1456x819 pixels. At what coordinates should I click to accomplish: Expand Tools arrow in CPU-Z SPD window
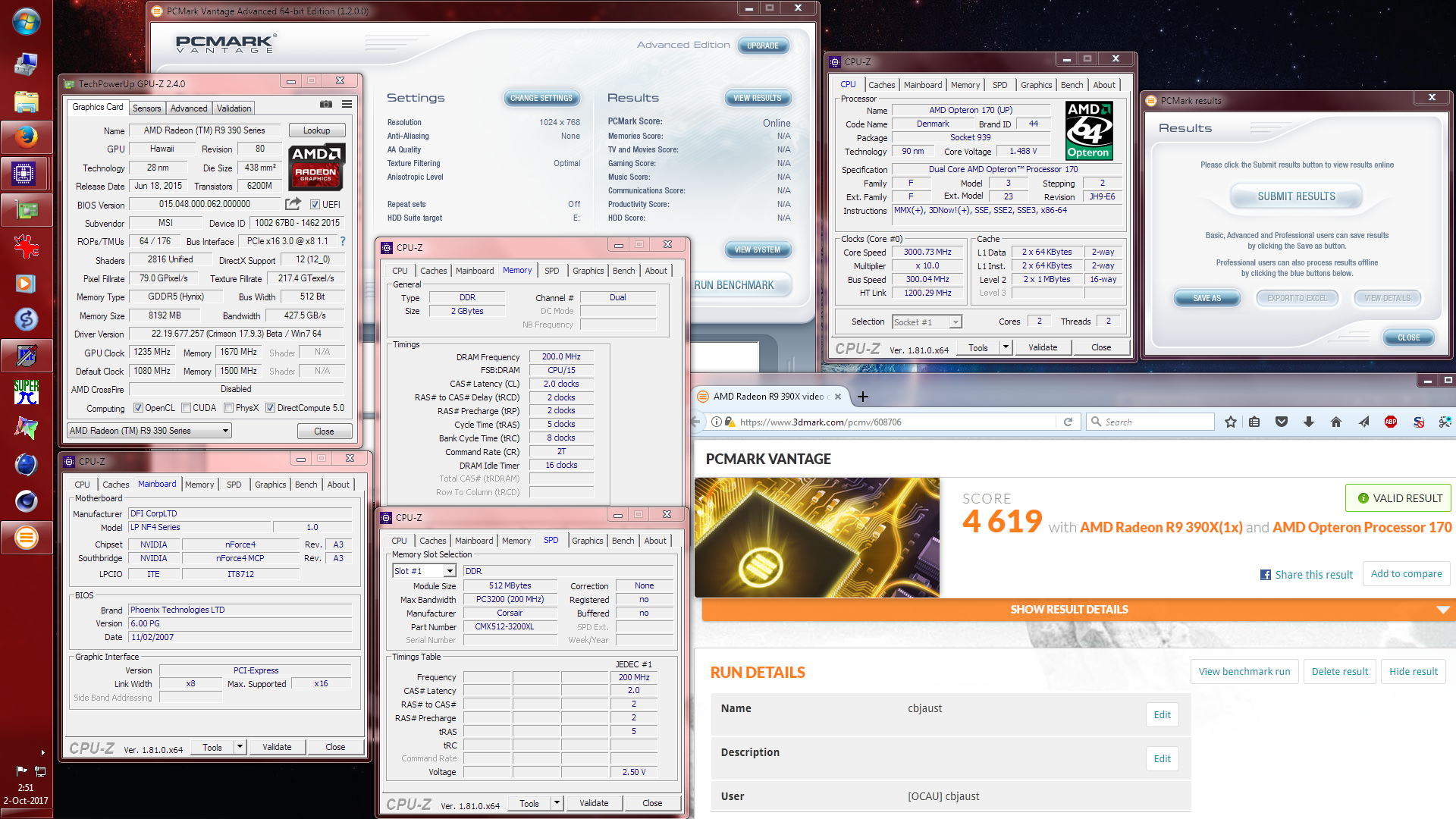coord(557,803)
